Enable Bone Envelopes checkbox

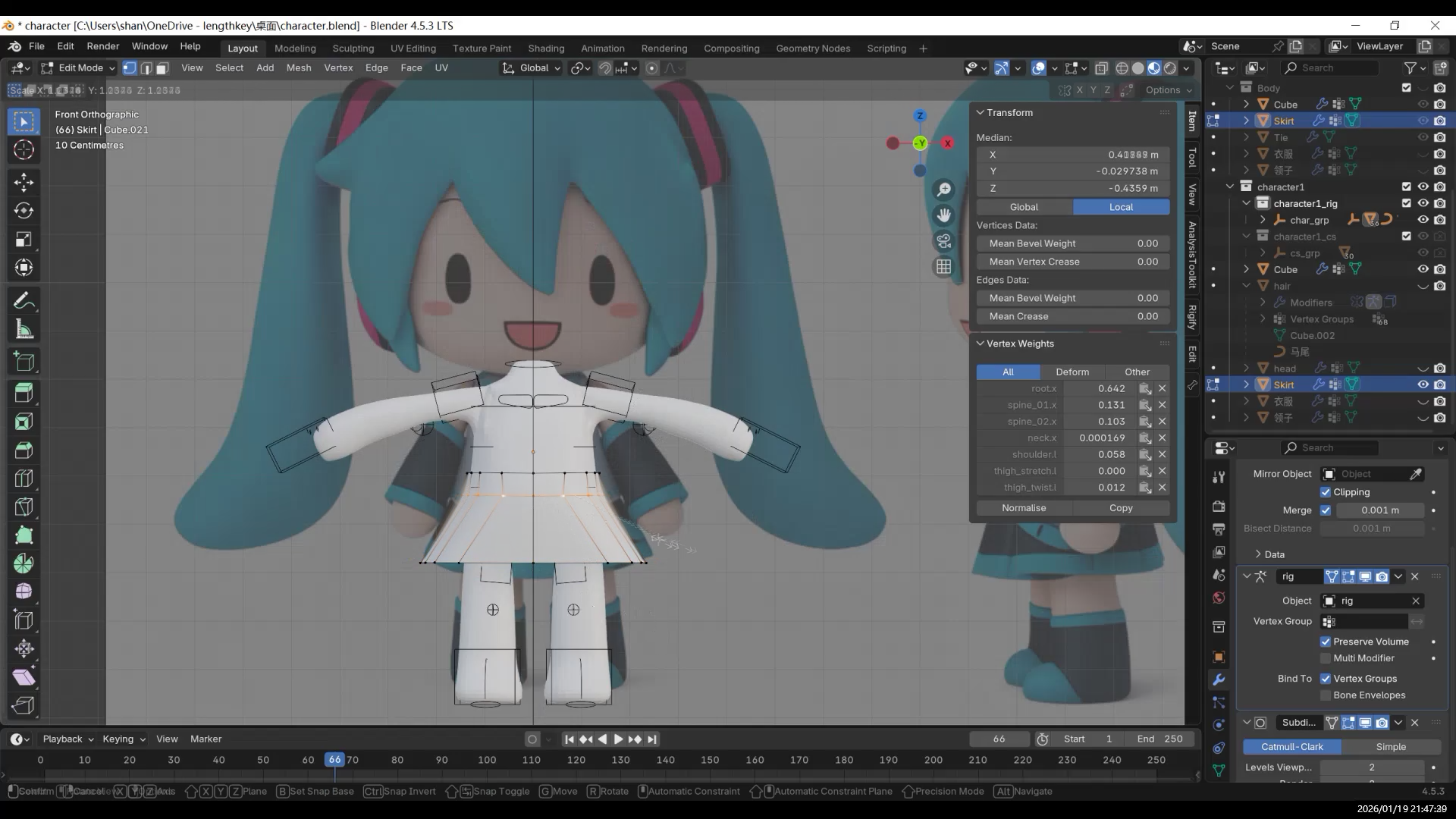tap(1326, 695)
